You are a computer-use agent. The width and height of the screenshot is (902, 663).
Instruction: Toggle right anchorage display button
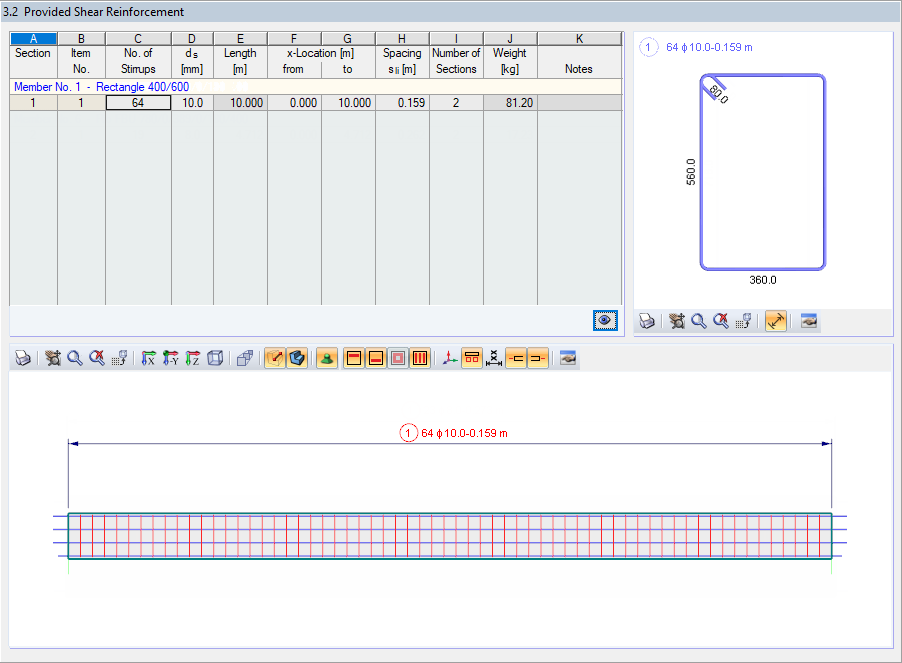click(x=538, y=358)
